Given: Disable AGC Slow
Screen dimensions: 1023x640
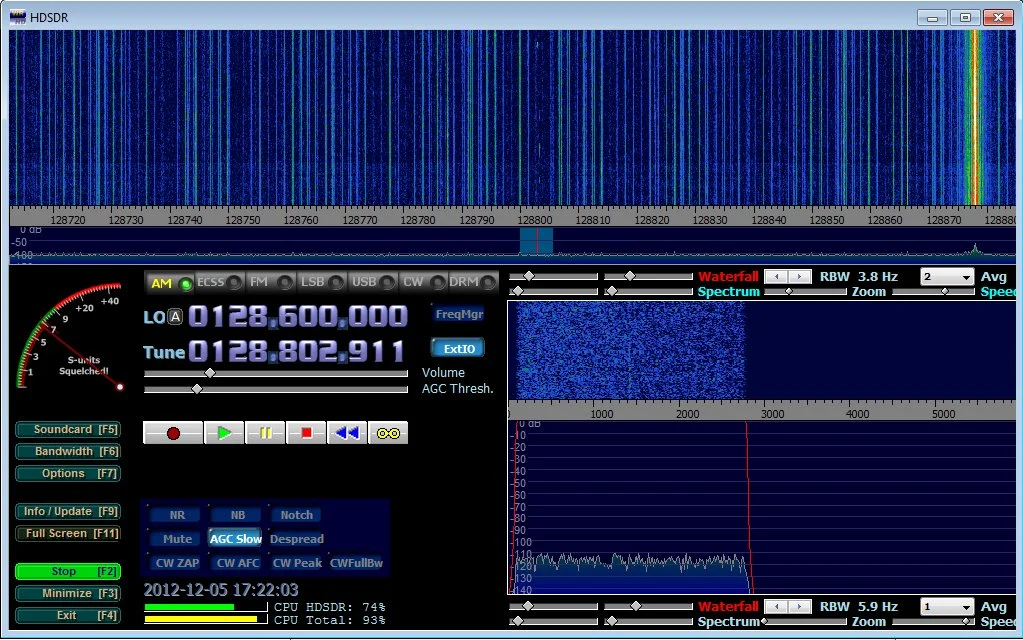Looking at the screenshot, I should pyautogui.click(x=235, y=539).
